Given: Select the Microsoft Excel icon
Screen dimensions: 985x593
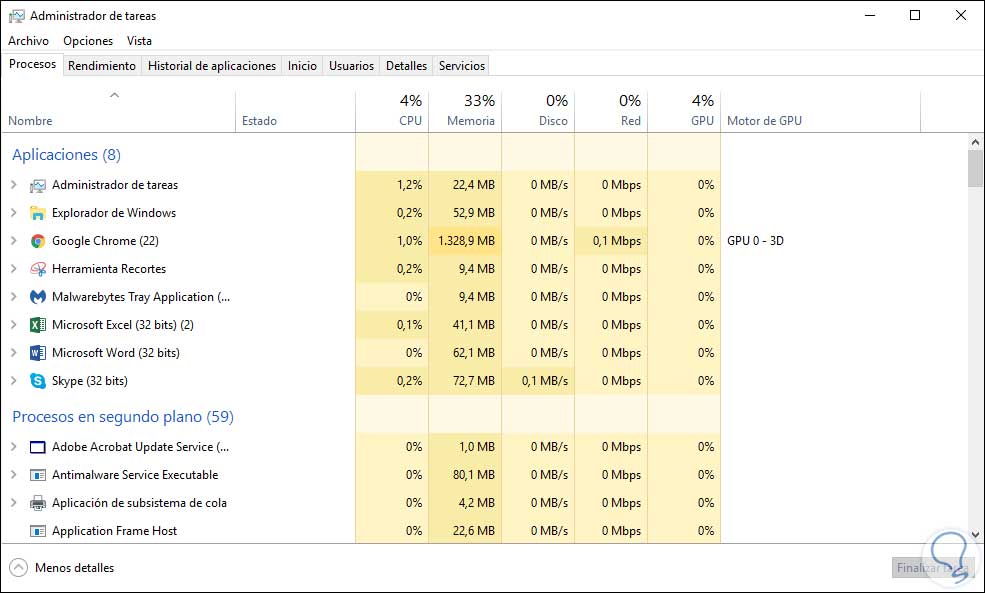Looking at the screenshot, I should click(x=38, y=325).
